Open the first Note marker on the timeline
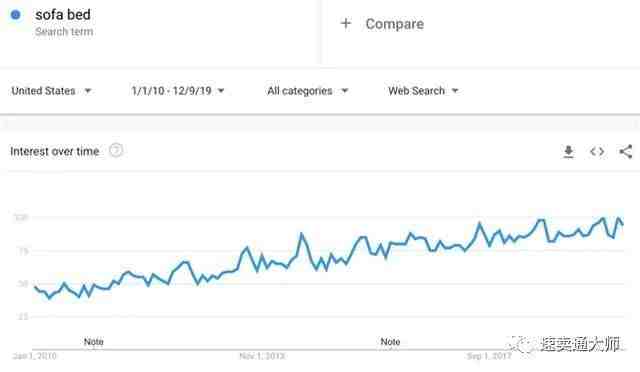This screenshot has height=372, width=640. [x=93, y=342]
